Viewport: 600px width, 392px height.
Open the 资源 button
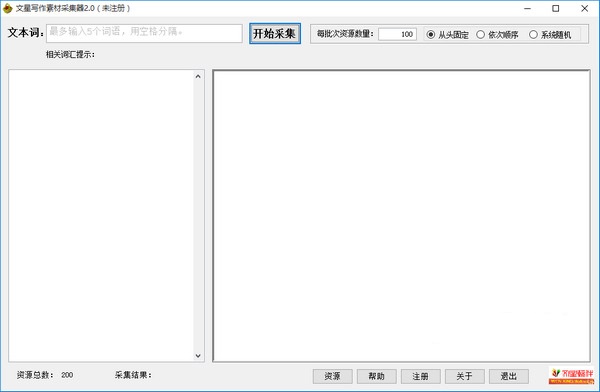coord(332,376)
